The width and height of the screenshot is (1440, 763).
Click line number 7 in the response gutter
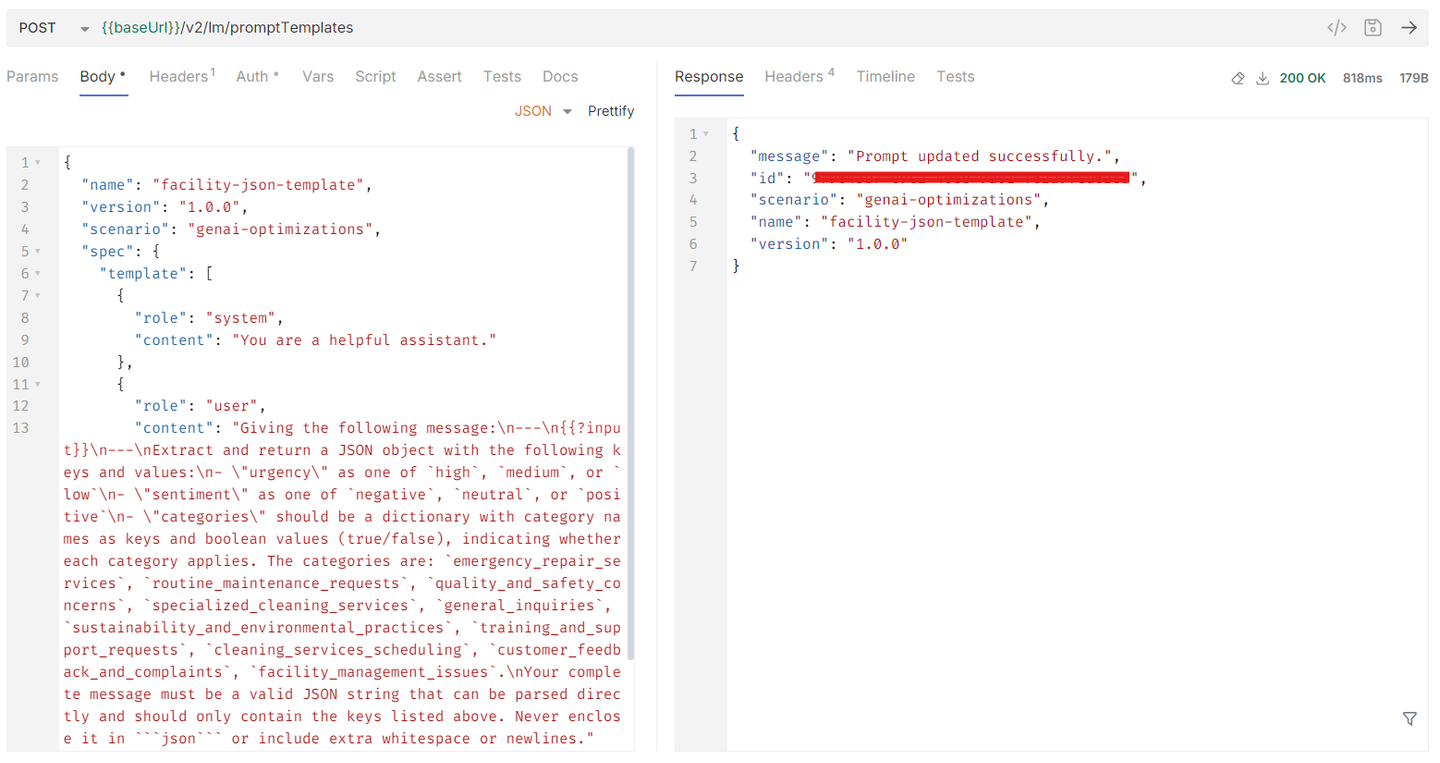tap(692, 266)
